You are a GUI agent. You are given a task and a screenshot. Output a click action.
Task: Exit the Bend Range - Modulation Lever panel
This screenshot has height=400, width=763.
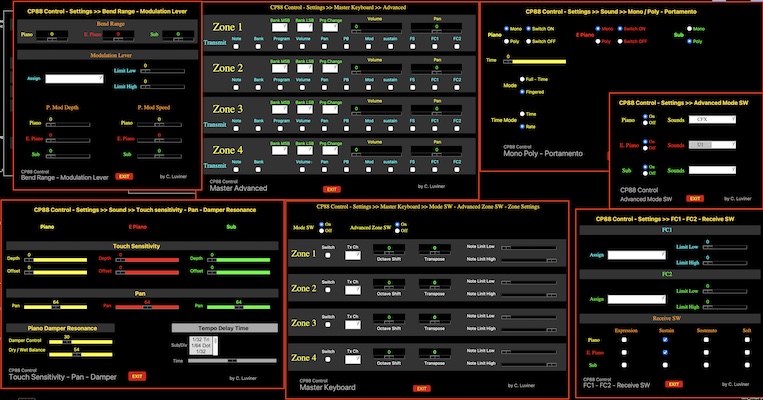pyautogui.click(x=124, y=176)
